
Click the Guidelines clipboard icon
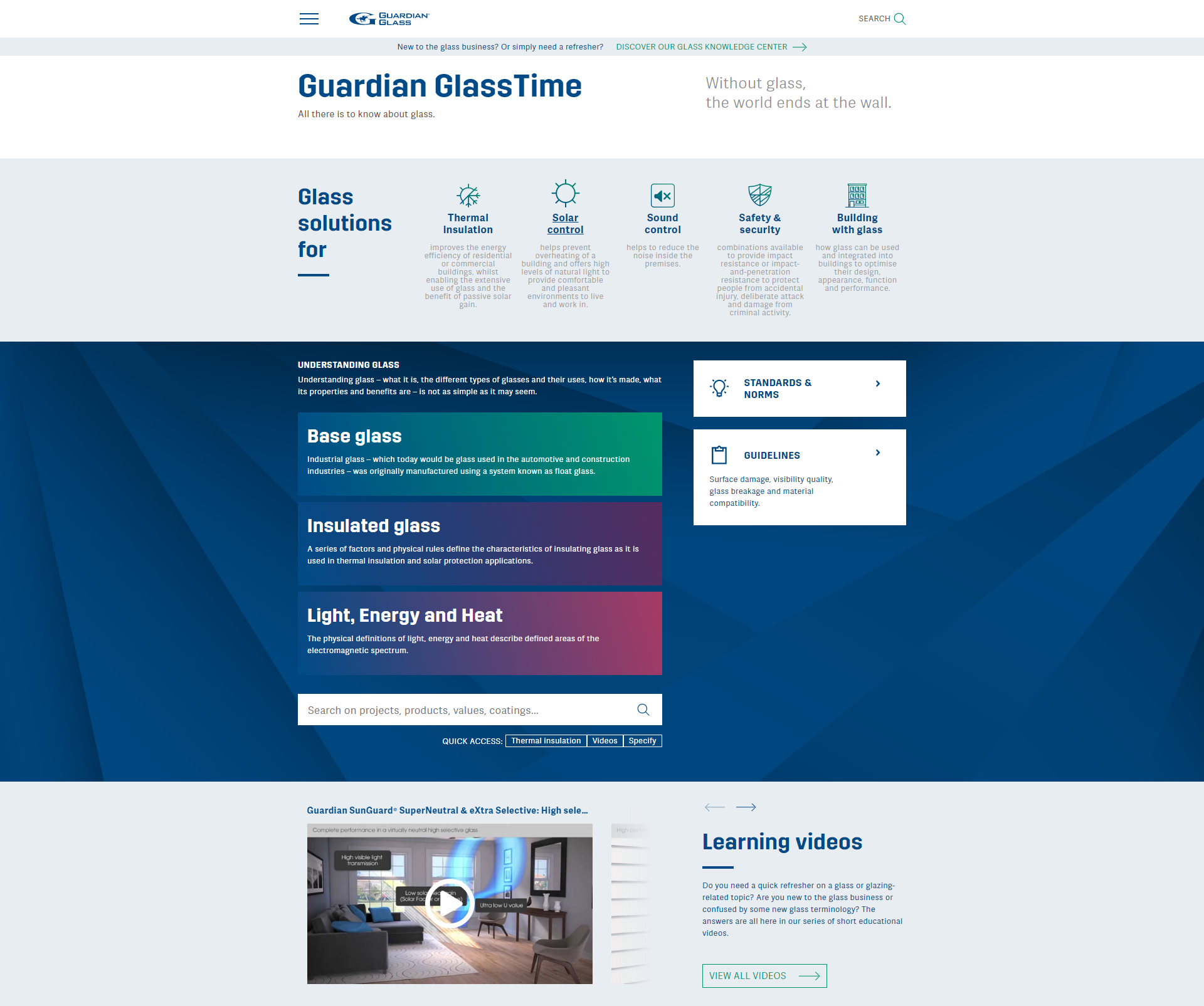(x=721, y=455)
